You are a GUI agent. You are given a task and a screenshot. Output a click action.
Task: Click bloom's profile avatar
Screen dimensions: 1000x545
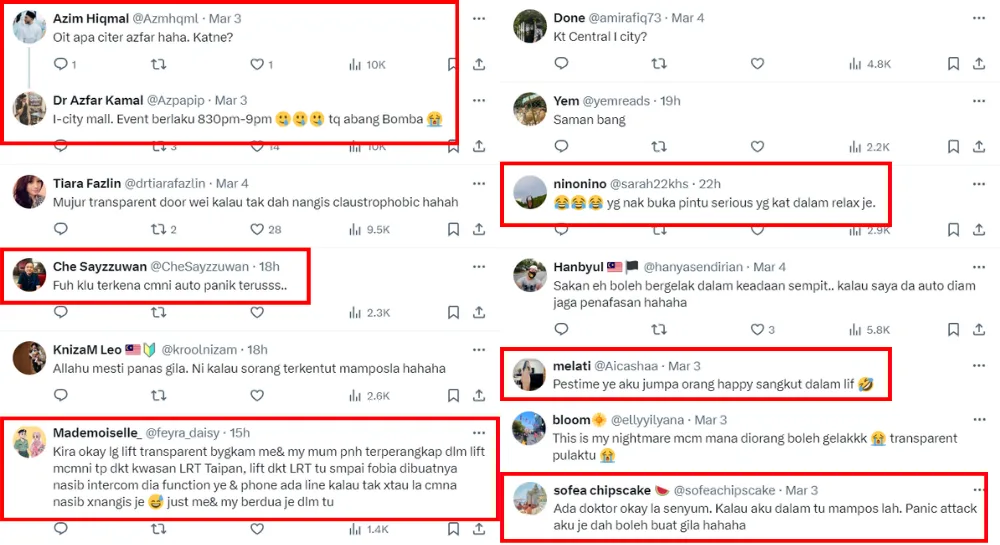529,428
